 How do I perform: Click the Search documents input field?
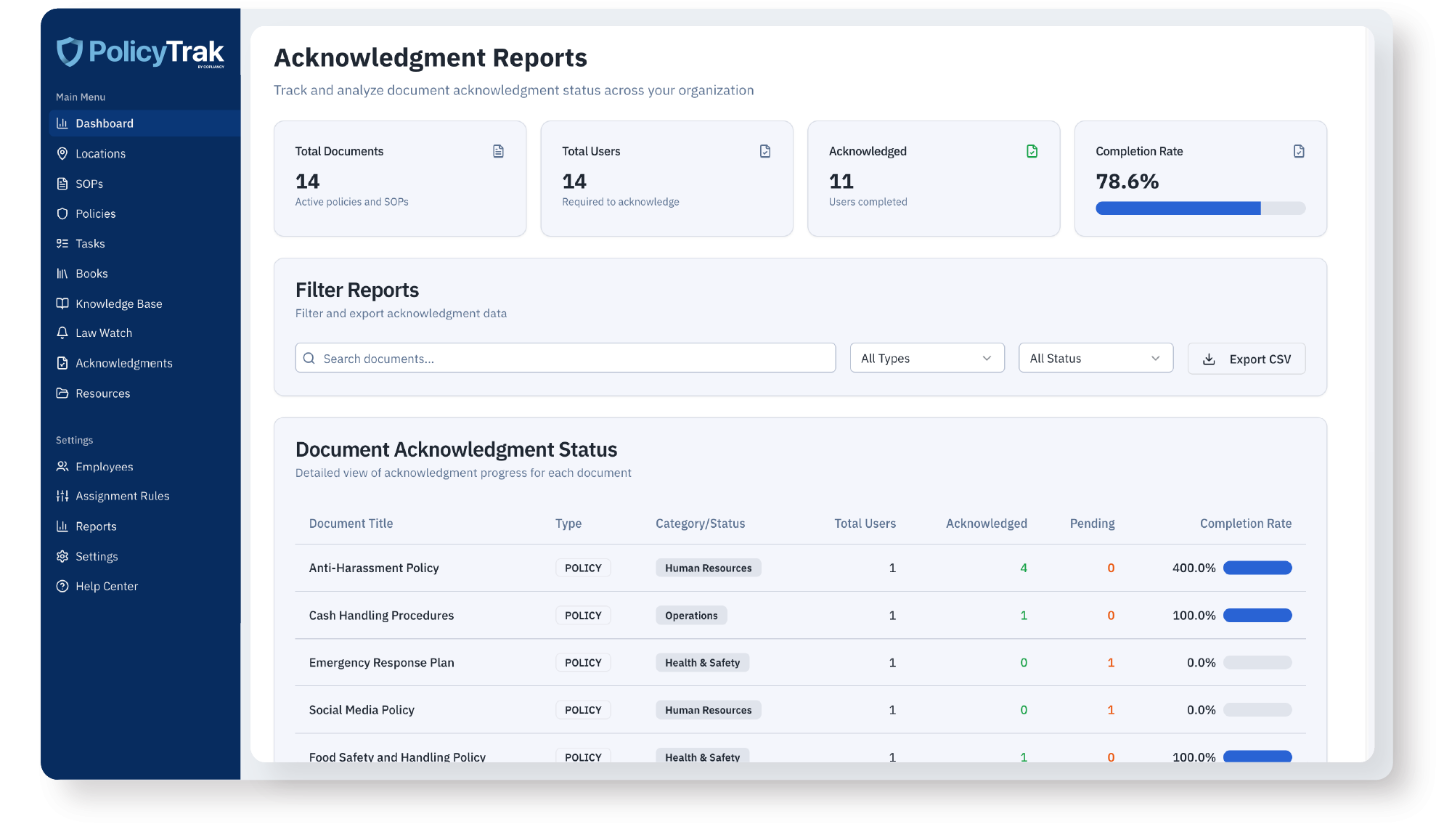566,358
